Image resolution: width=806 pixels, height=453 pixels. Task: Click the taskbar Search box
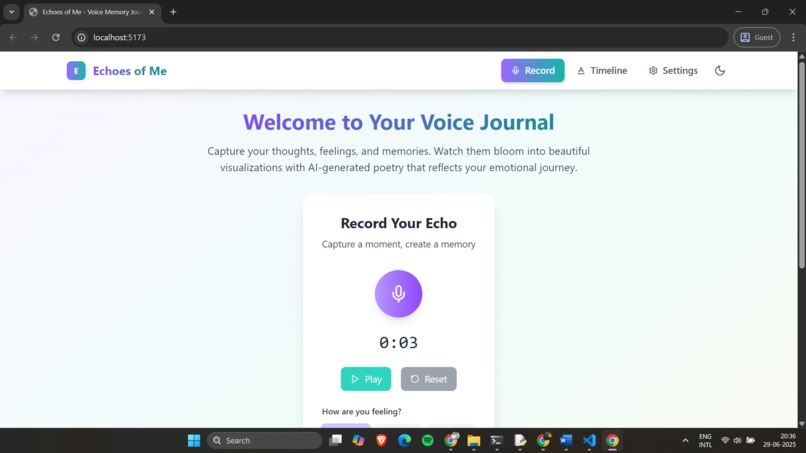click(x=265, y=441)
